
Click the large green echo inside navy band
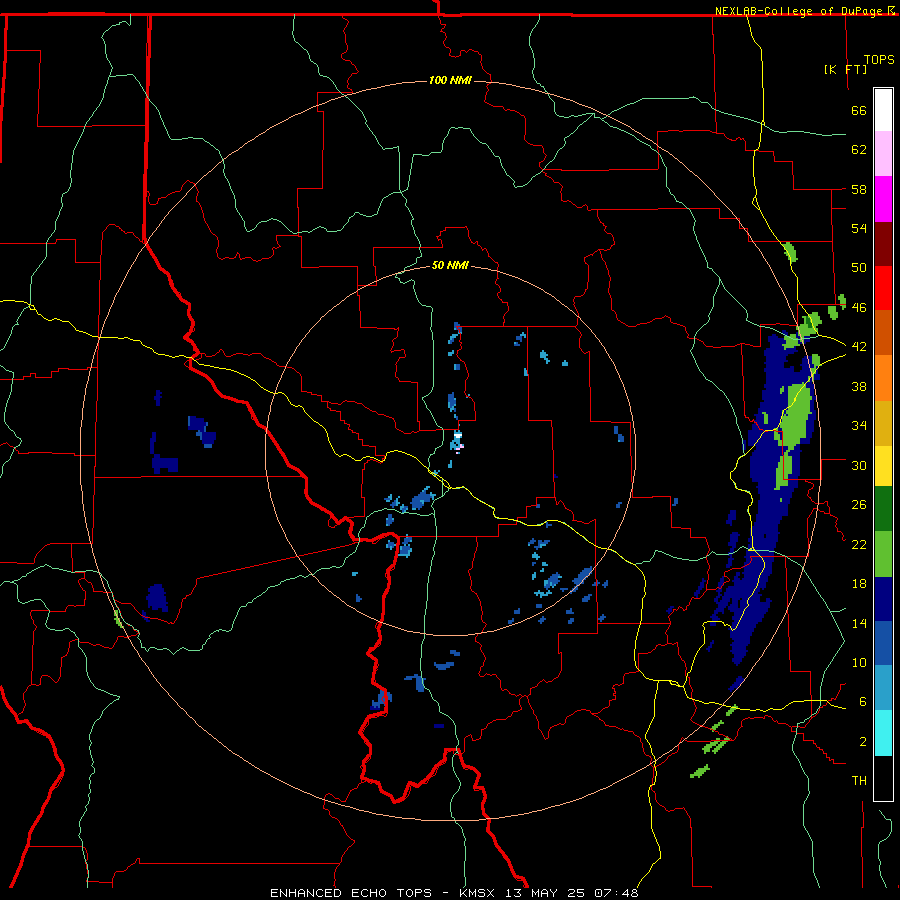pyautogui.click(x=796, y=419)
